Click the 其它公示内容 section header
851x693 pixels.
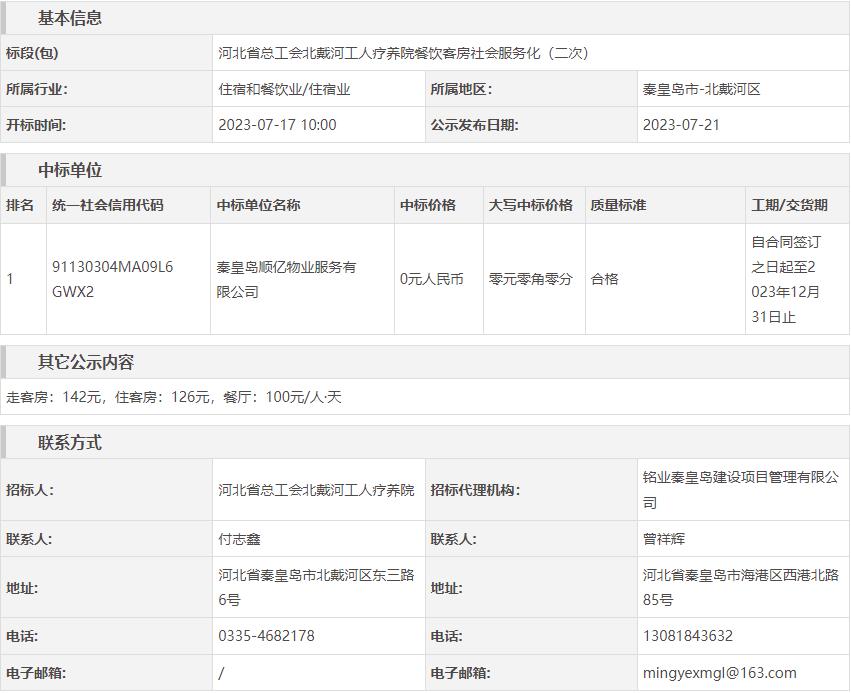pyautogui.click(x=86, y=362)
